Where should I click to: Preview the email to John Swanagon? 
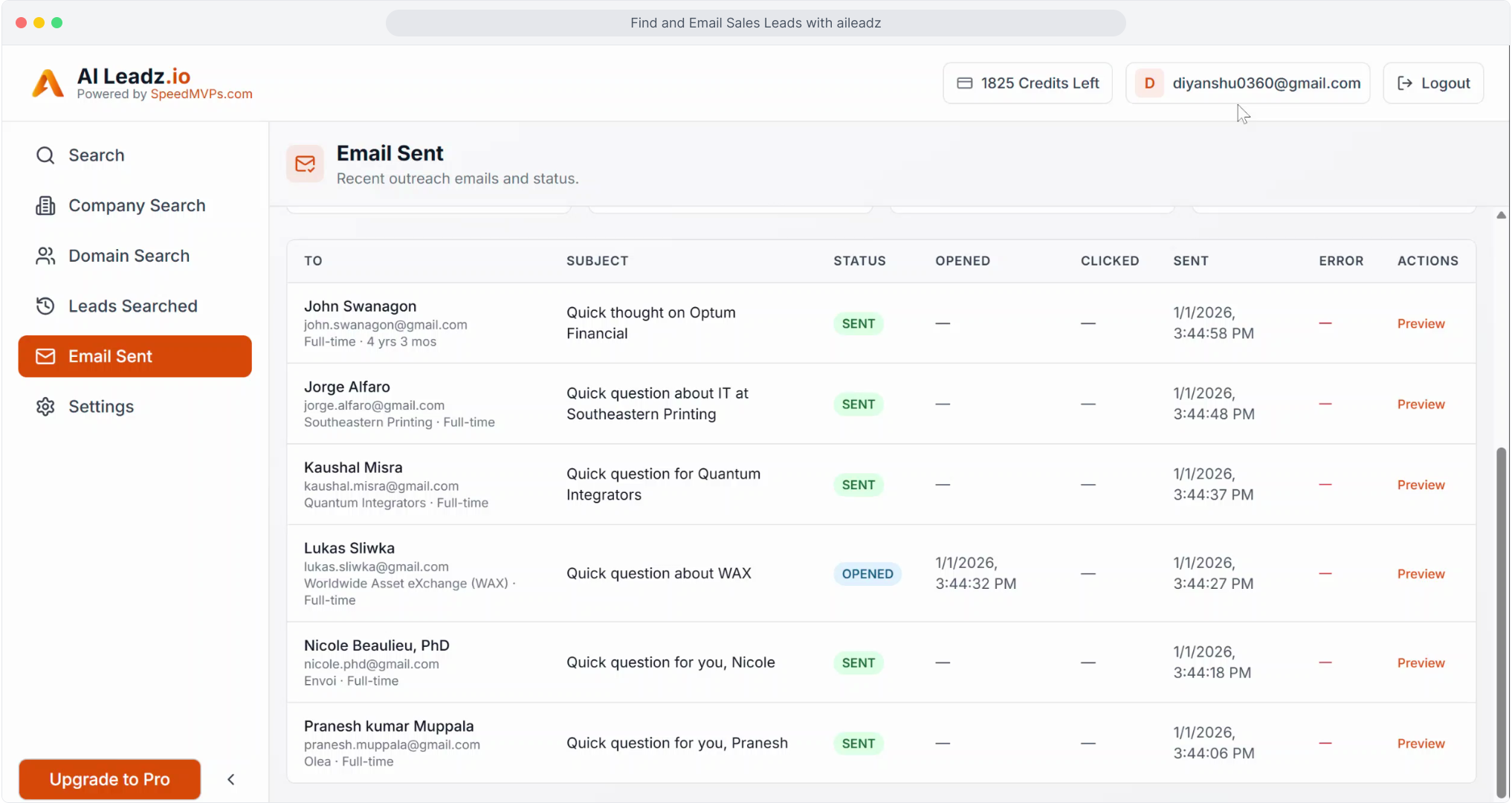tap(1421, 323)
